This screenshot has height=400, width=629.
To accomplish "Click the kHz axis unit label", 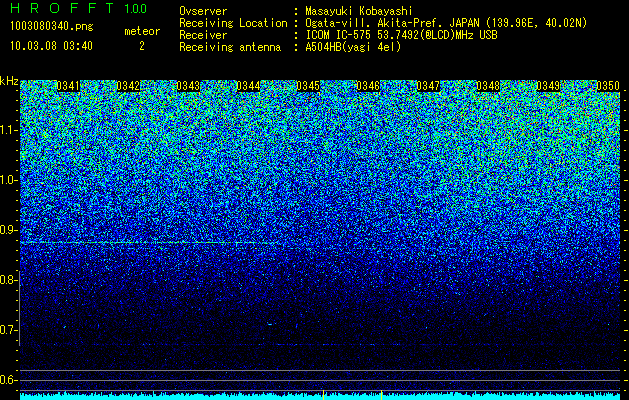I will [x=9, y=81].
